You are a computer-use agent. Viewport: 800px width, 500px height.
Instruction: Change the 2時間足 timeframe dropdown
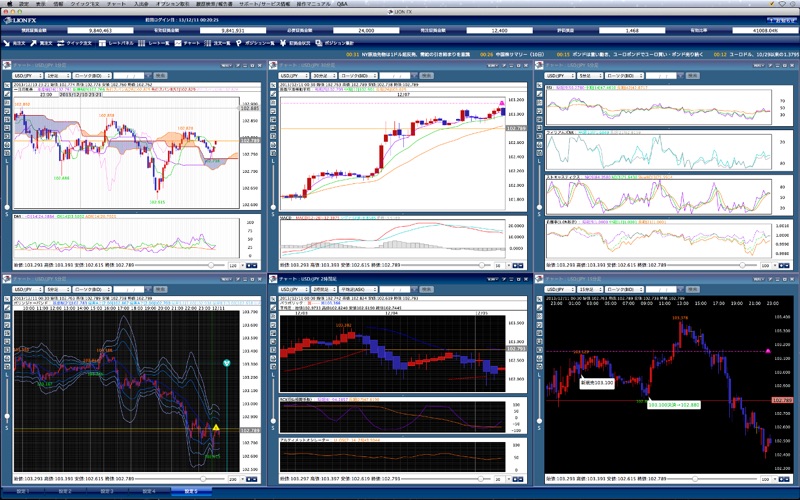point(324,289)
